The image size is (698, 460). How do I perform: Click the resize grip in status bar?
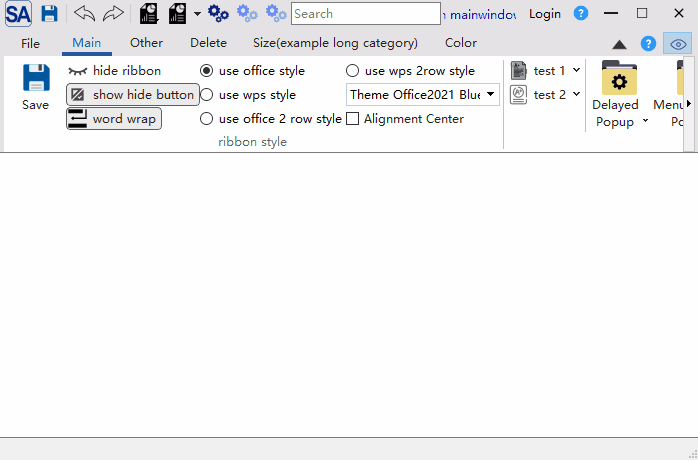[693, 454]
